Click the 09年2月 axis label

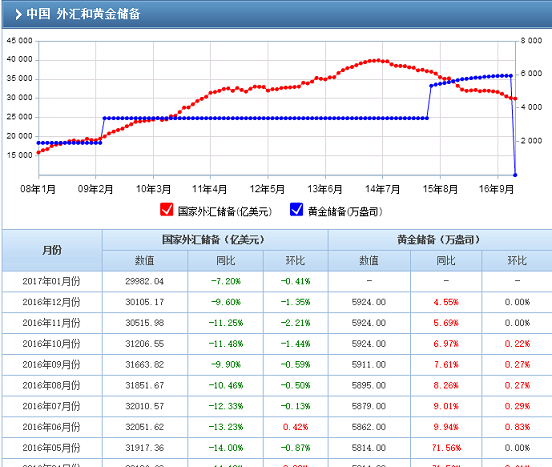[95, 189]
